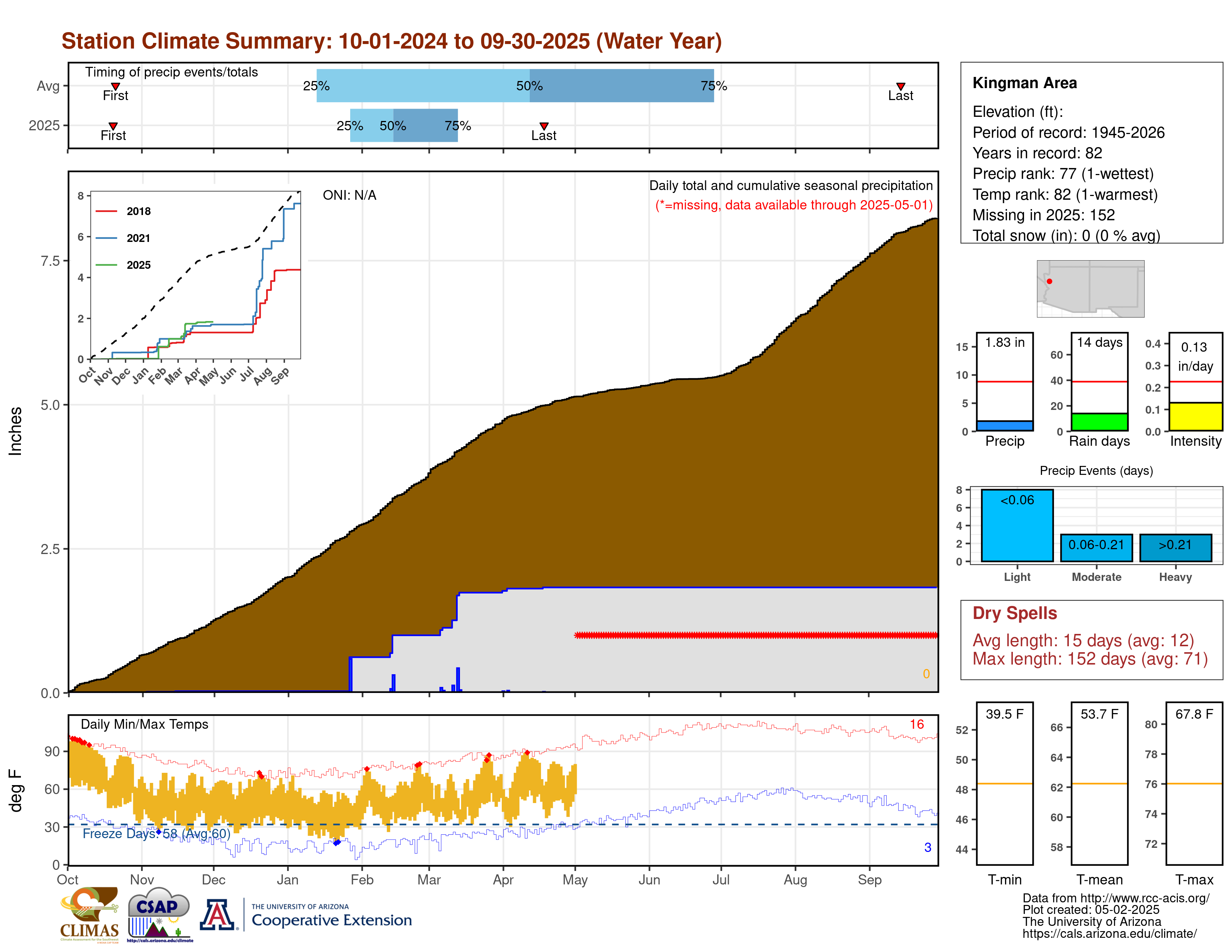This screenshot has height=952, width=1232.
Task: Click the 'ONI: N/A' label
Action: pyautogui.click(x=349, y=195)
